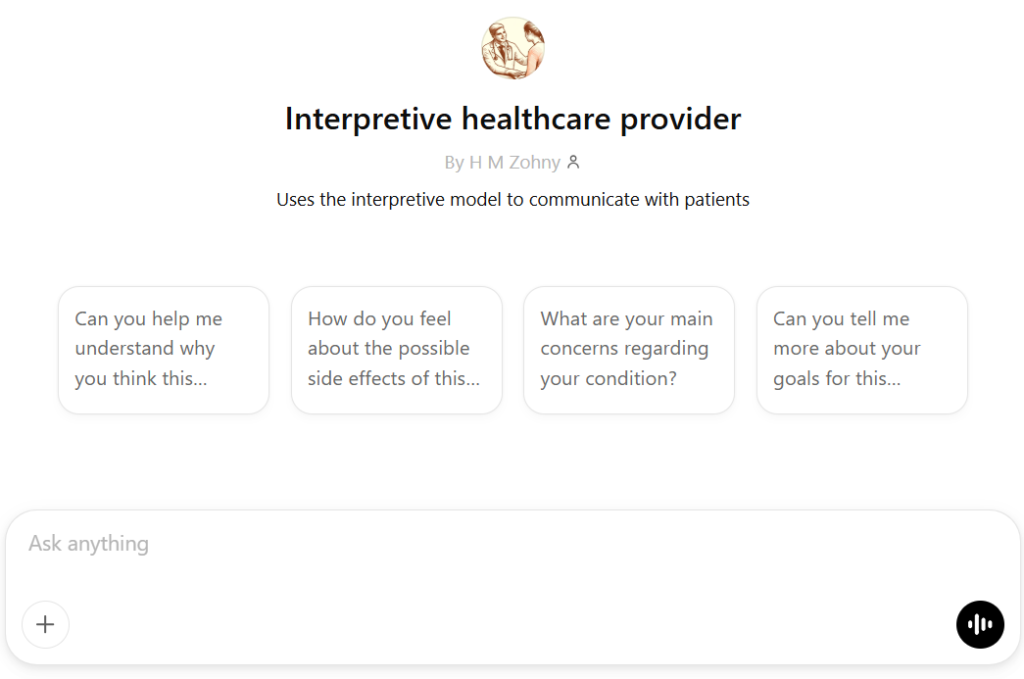Click the word "Zohny" in the author line

click(x=534, y=162)
